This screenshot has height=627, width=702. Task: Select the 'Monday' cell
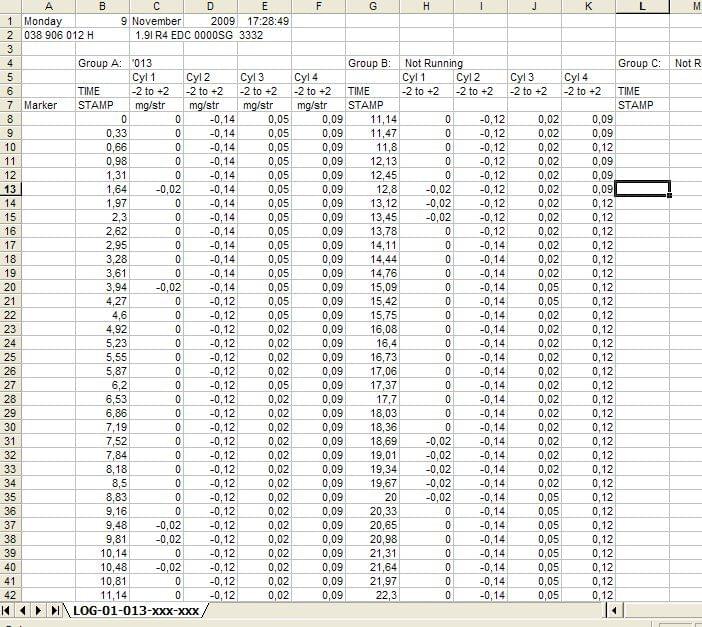pos(48,20)
